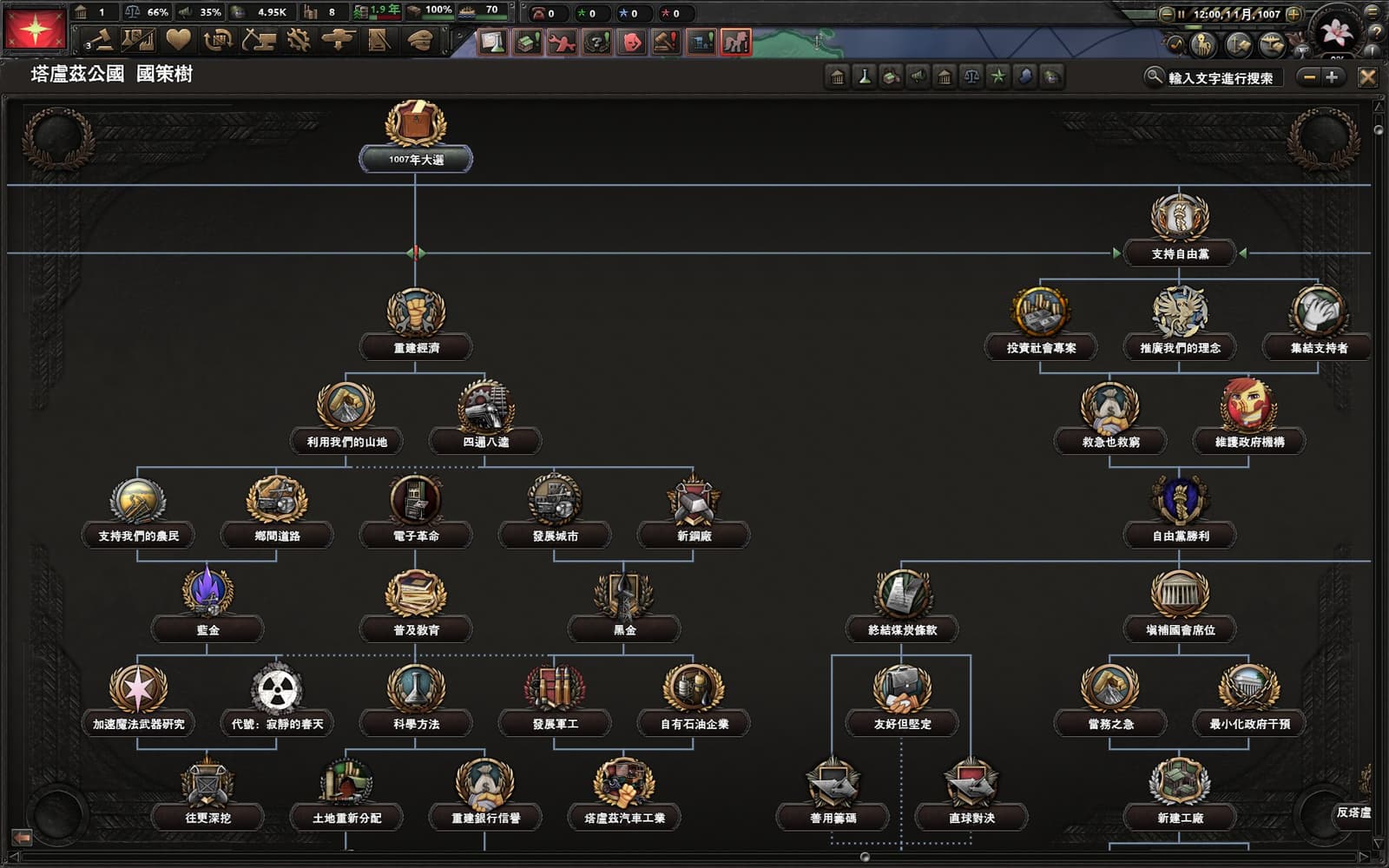Open the gavel decisions toolbar icon

pos(102,40)
